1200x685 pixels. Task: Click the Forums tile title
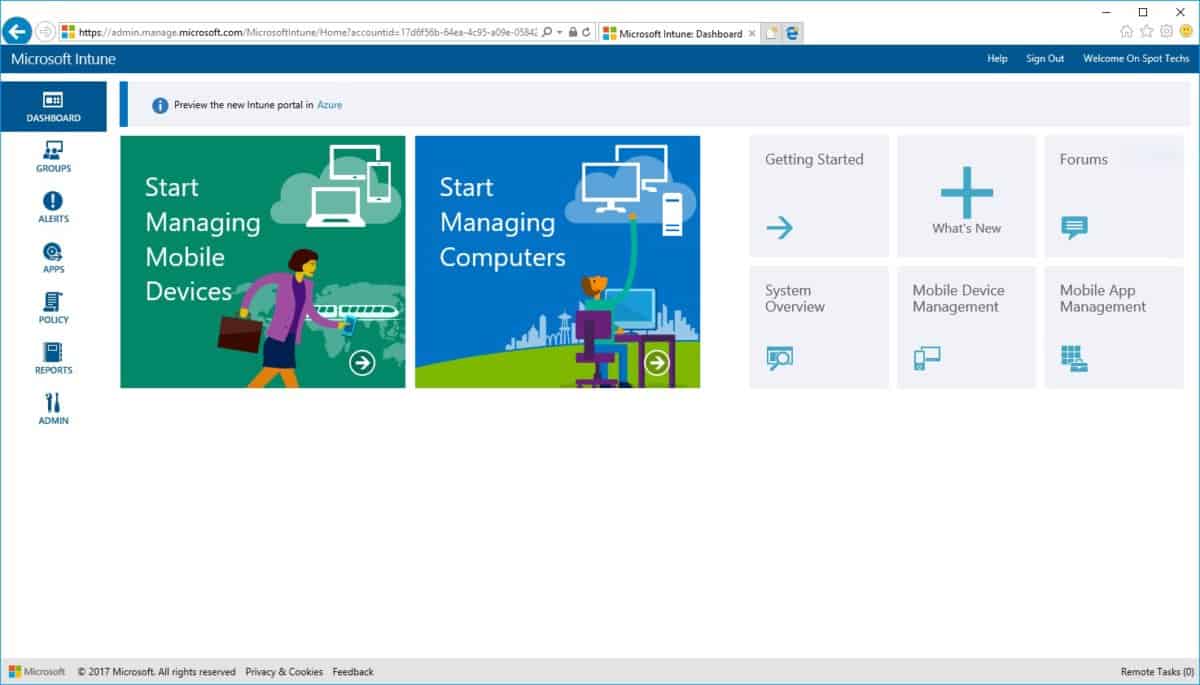tap(1084, 159)
